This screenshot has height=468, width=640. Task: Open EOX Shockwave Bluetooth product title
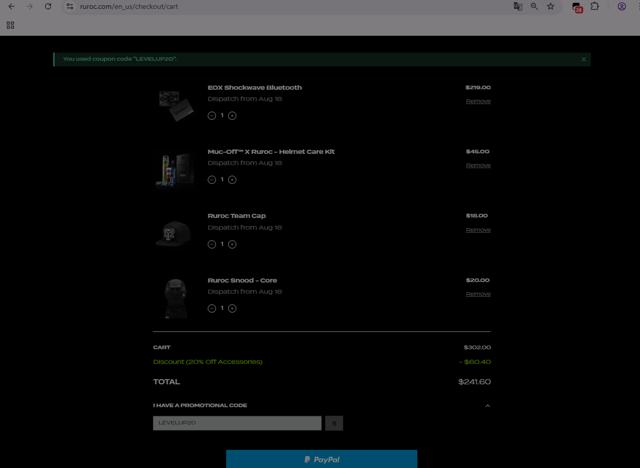[x=255, y=88]
